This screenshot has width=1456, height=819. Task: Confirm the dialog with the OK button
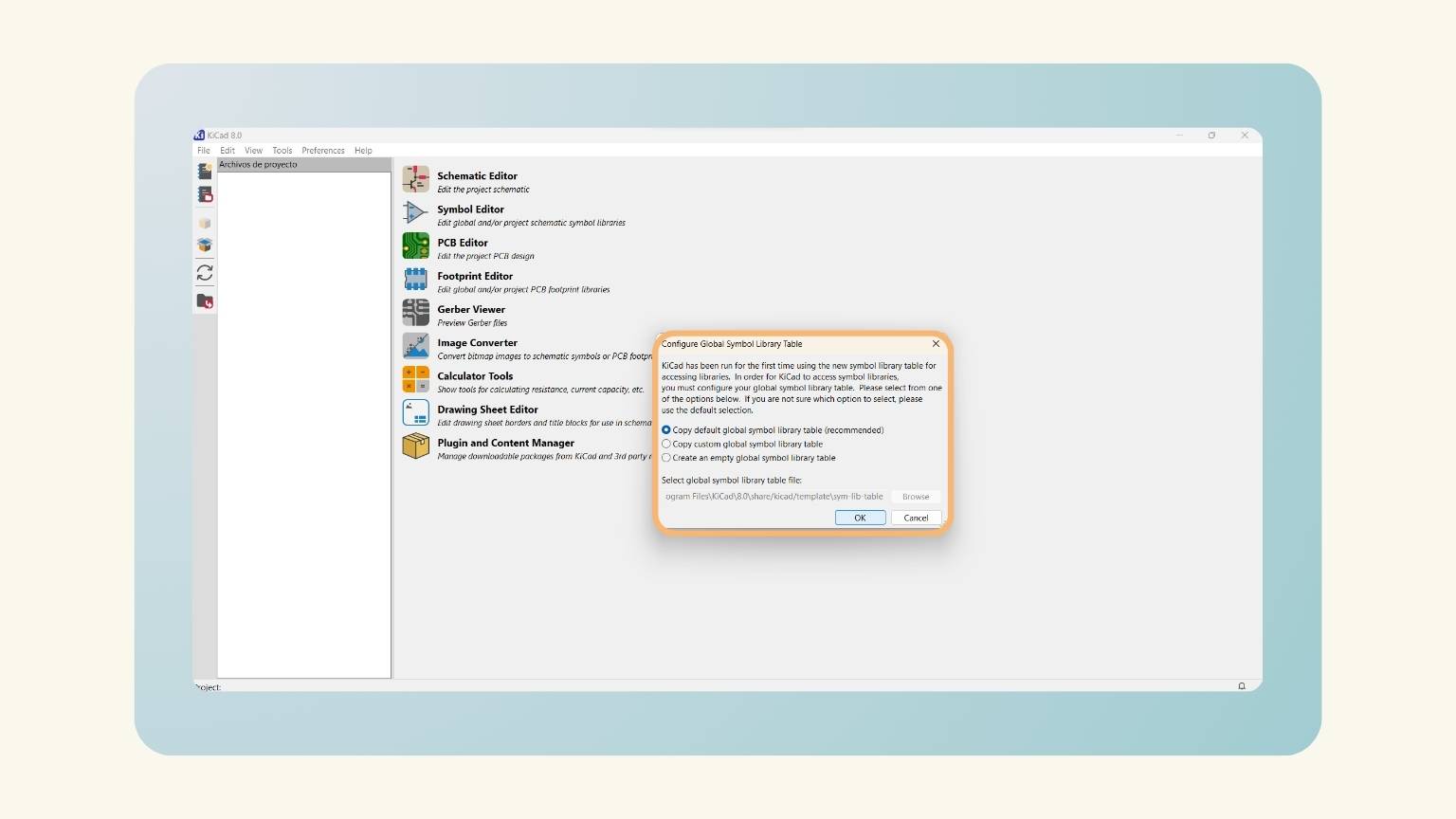[x=860, y=518]
